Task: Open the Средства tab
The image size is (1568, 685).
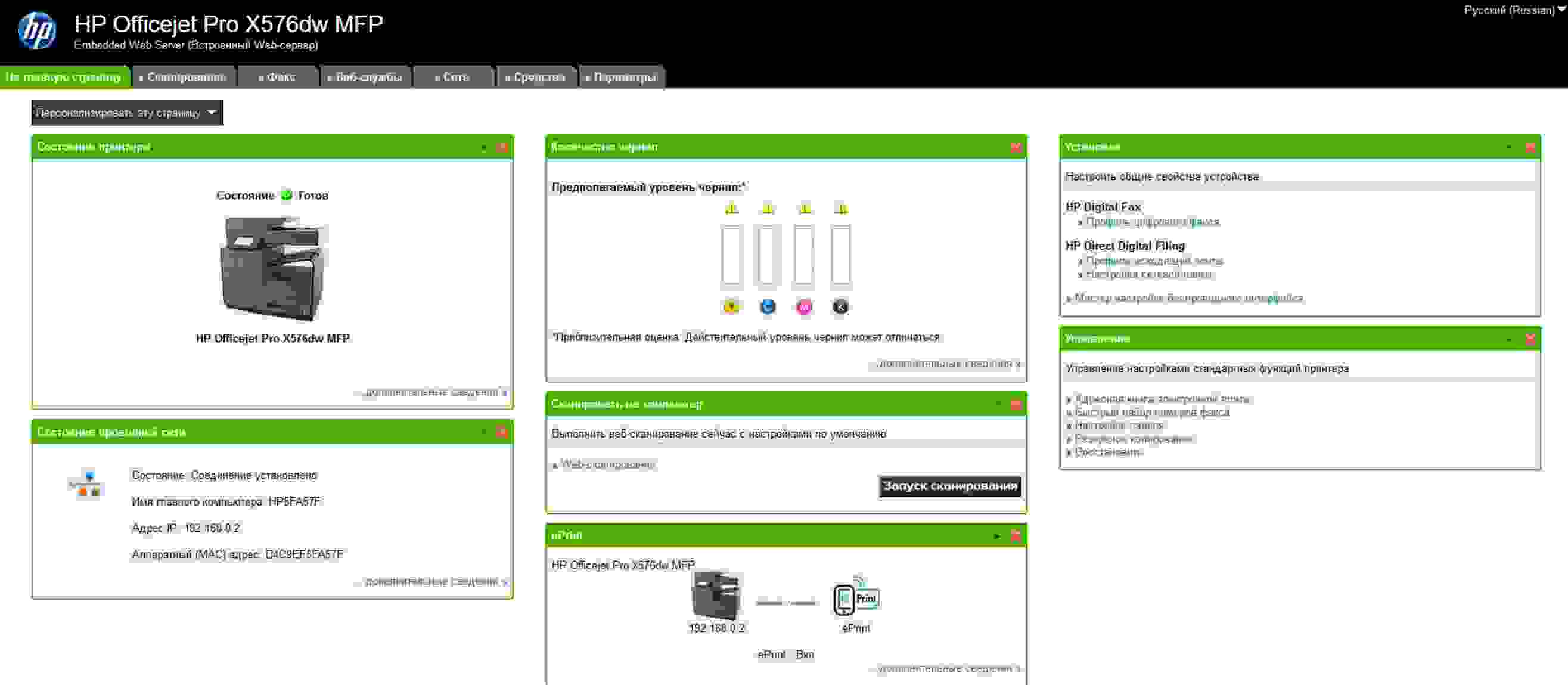Action: 536,78
